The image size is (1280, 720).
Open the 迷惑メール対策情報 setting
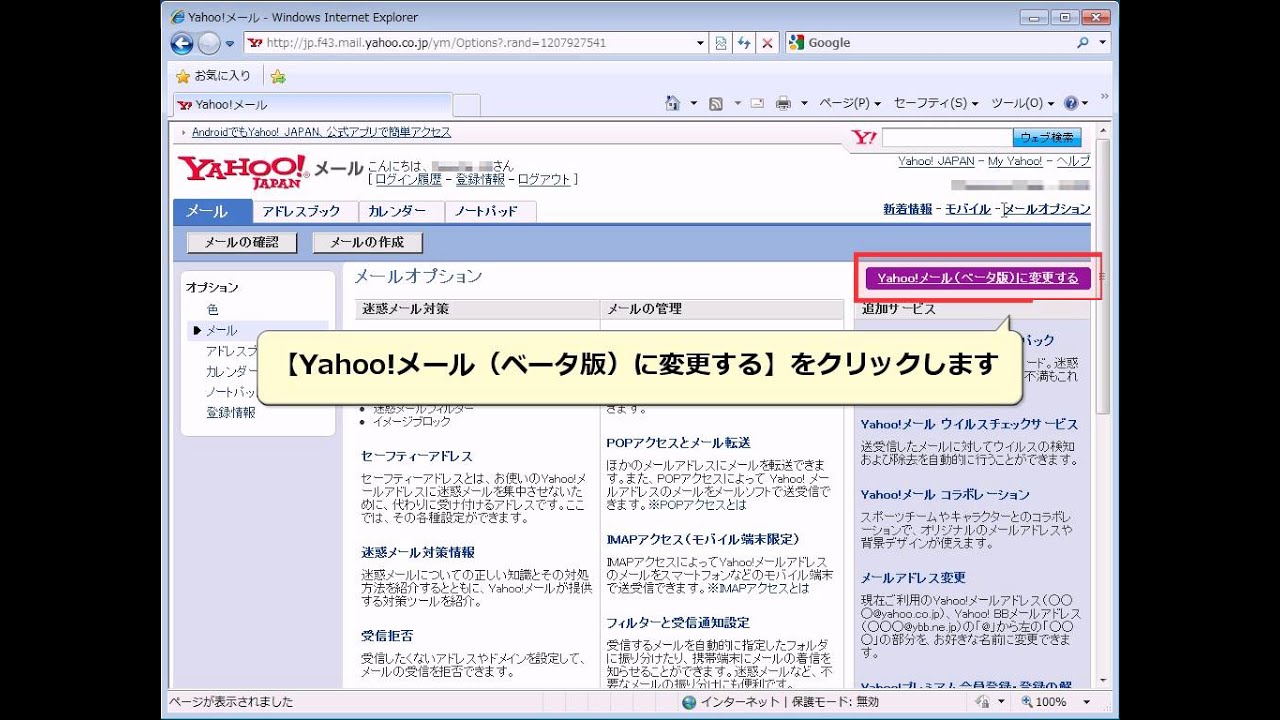coord(418,552)
